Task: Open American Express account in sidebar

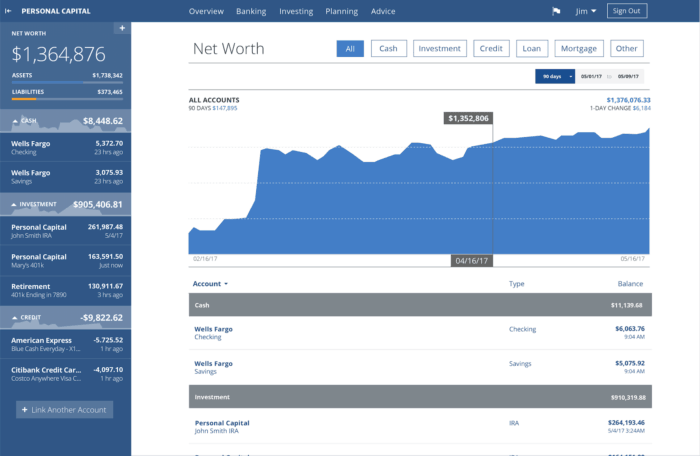Action: point(65,344)
